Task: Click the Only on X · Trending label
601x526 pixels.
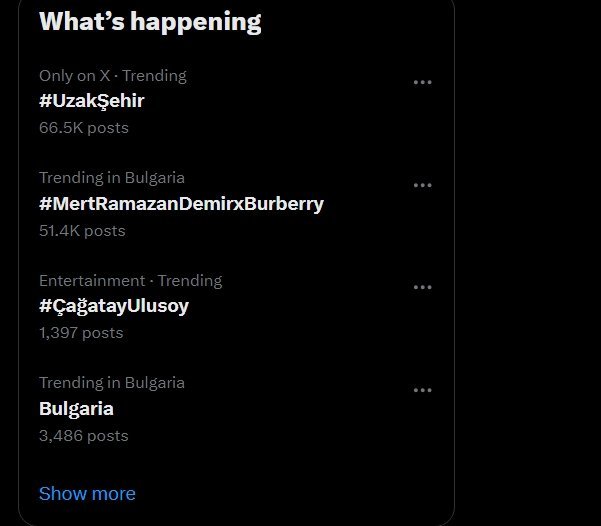Action: [x=113, y=76]
